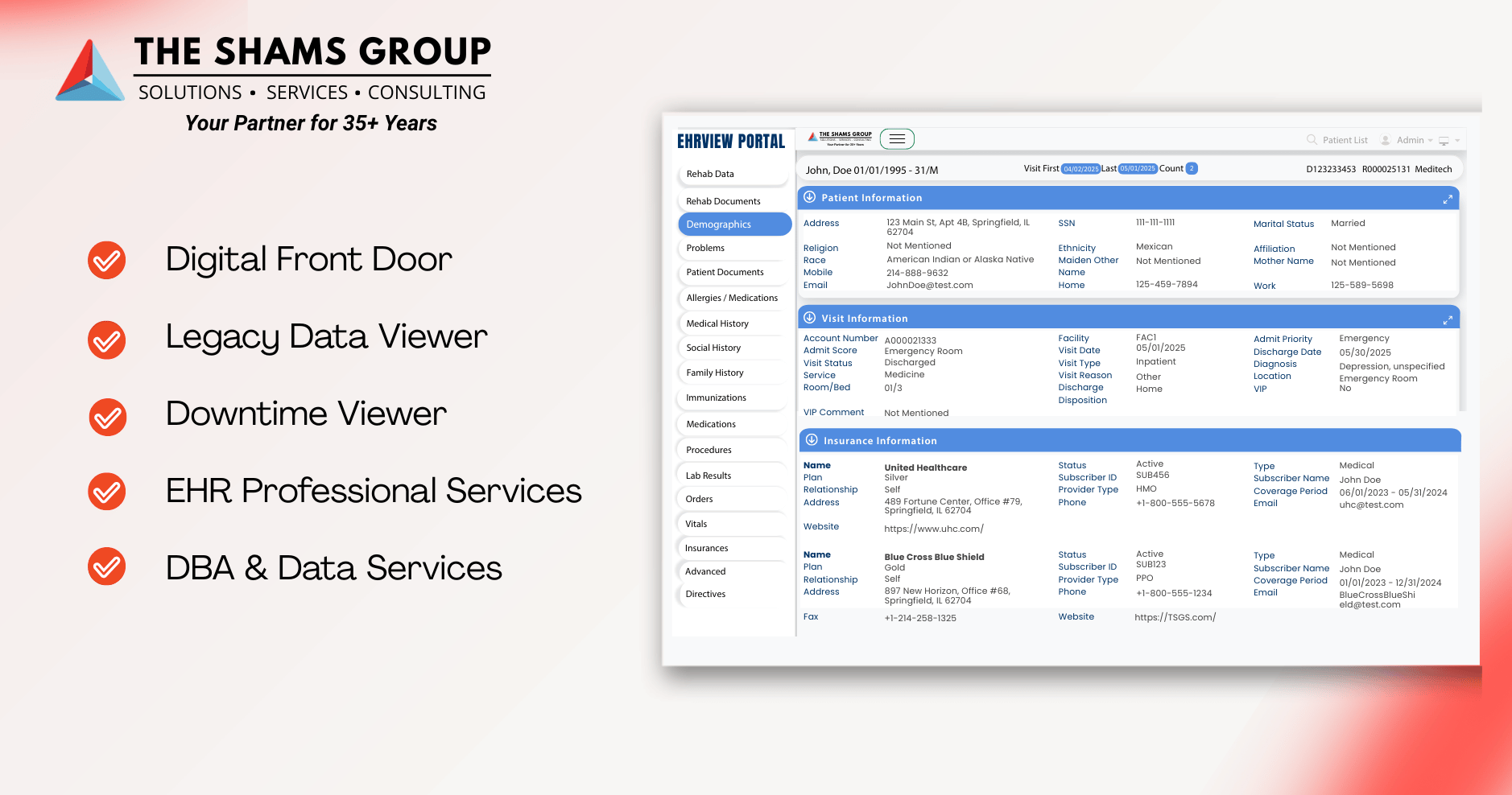Image resolution: width=1512 pixels, height=795 pixels.
Task: Click the record number R000025131
Action: 1386,169
